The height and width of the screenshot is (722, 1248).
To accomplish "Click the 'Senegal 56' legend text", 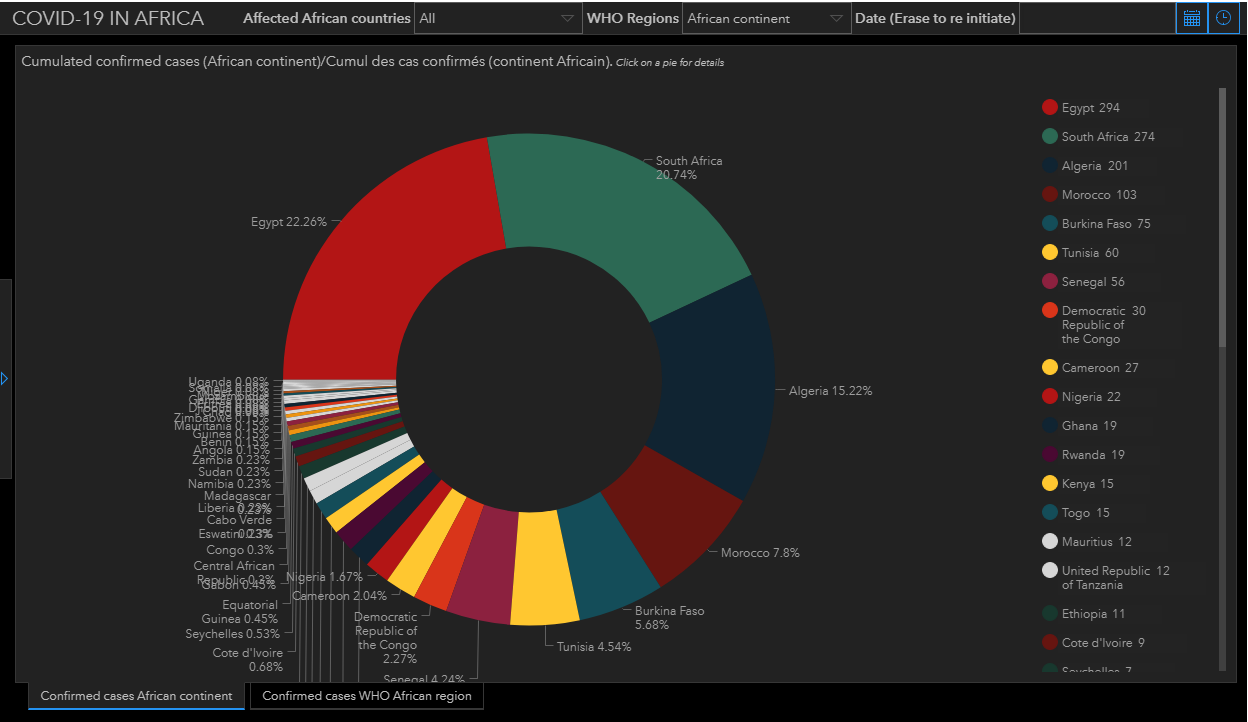I will click(1094, 282).
